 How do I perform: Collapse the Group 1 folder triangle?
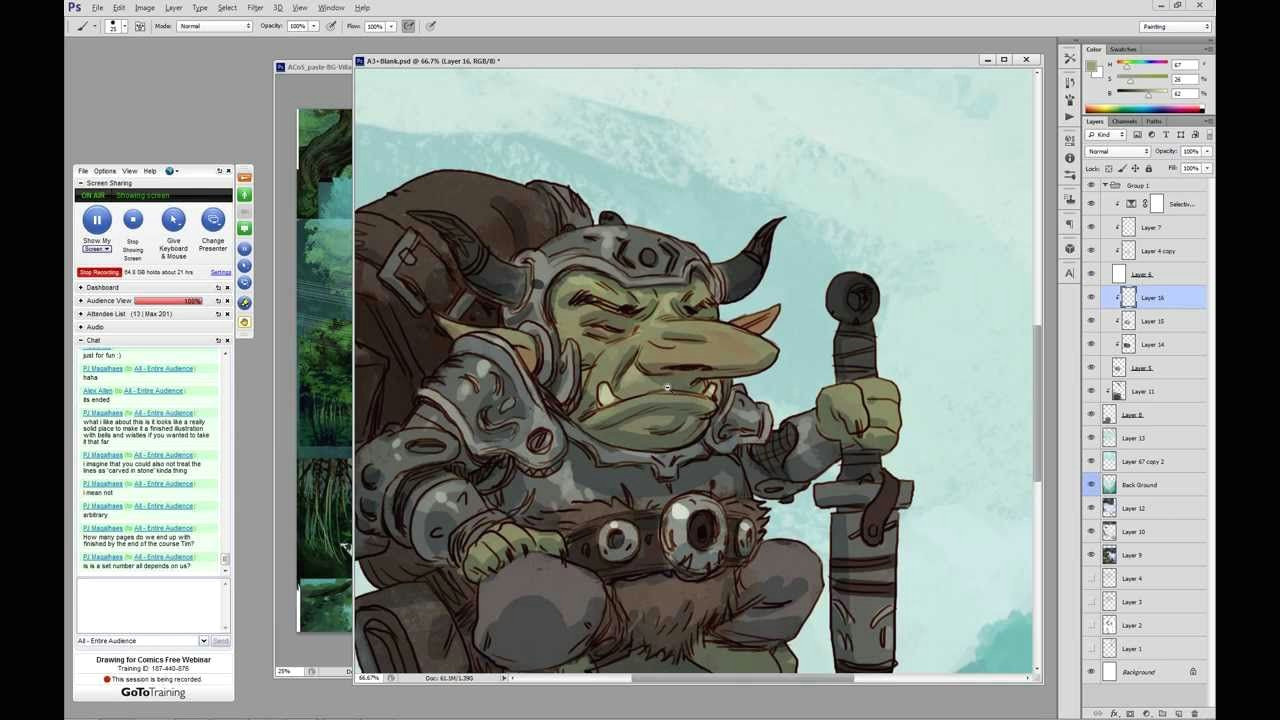point(1105,186)
